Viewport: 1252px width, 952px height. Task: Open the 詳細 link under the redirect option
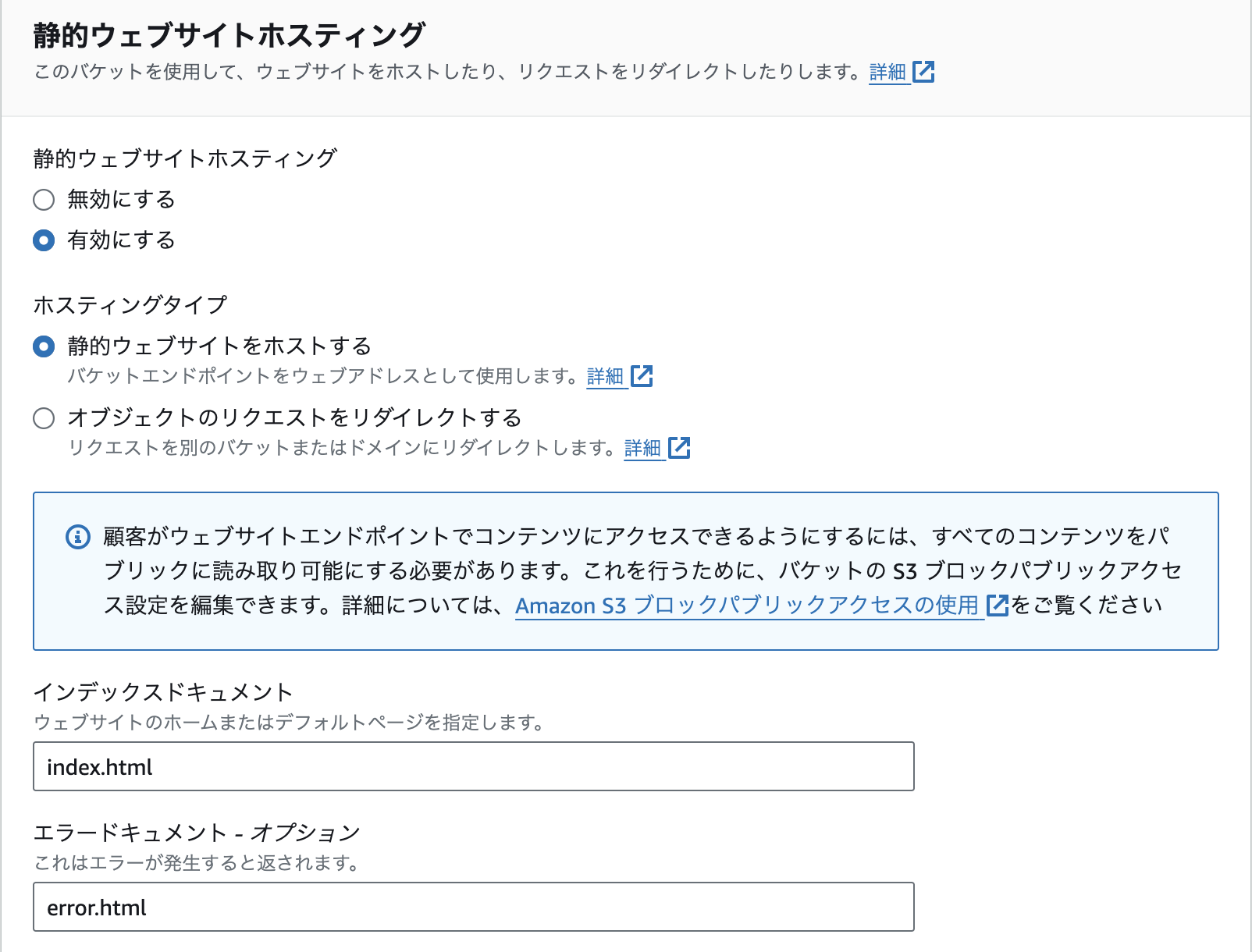tap(642, 448)
